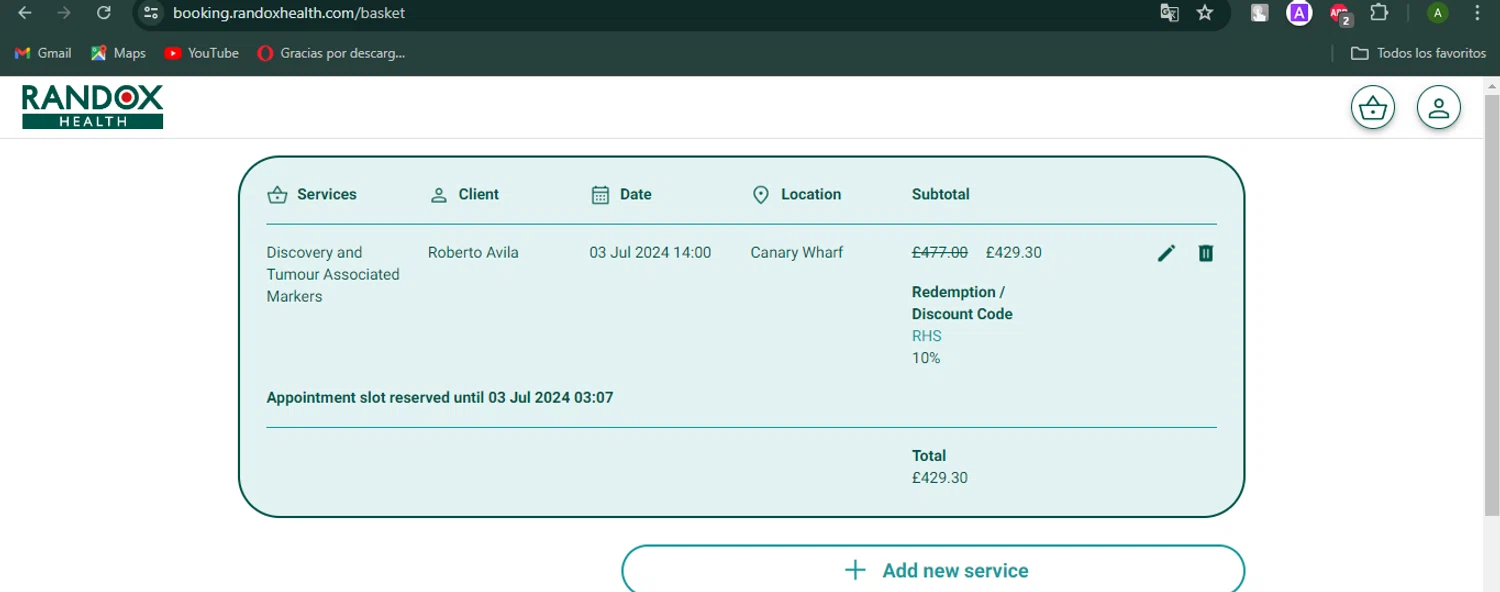The width and height of the screenshot is (1500, 592).
Task: Click the Add new service button
Action: coord(933,569)
